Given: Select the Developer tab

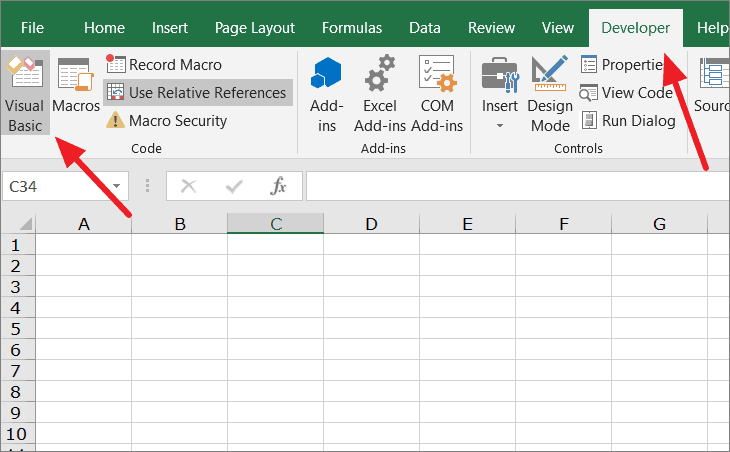Looking at the screenshot, I should [635, 28].
